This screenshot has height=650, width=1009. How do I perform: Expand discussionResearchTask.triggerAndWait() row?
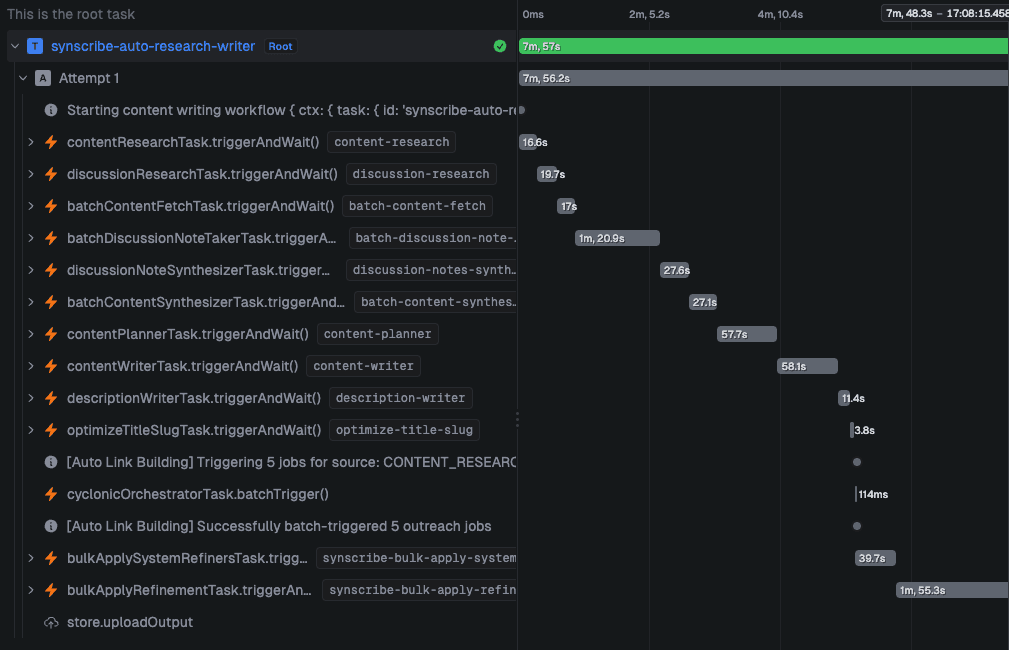pyautogui.click(x=31, y=174)
